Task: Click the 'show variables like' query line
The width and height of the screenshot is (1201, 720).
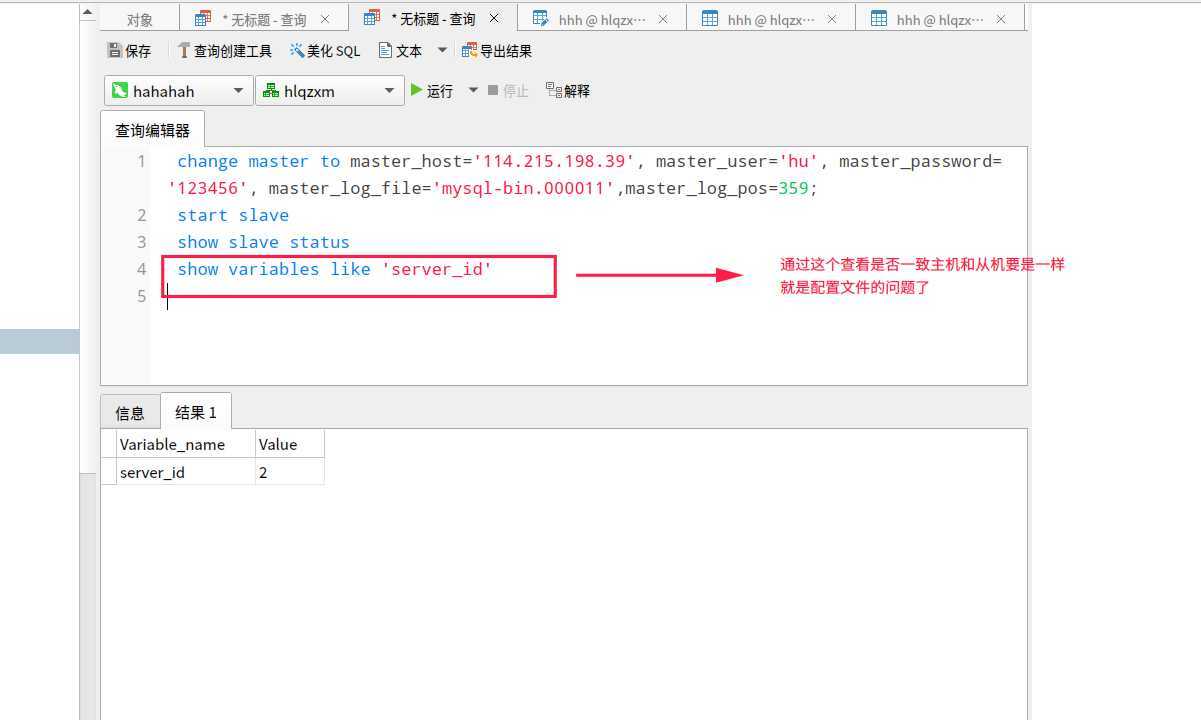Action: coord(335,269)
